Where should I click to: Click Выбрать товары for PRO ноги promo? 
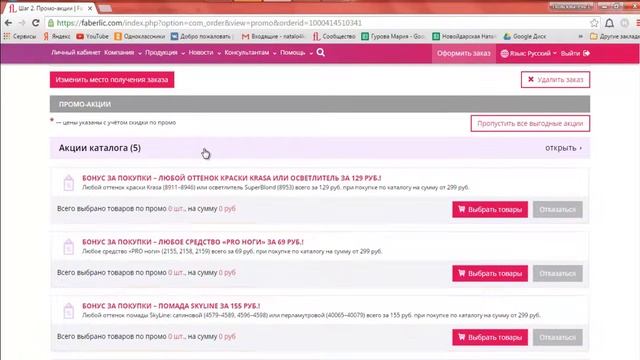tap(490, 273)
